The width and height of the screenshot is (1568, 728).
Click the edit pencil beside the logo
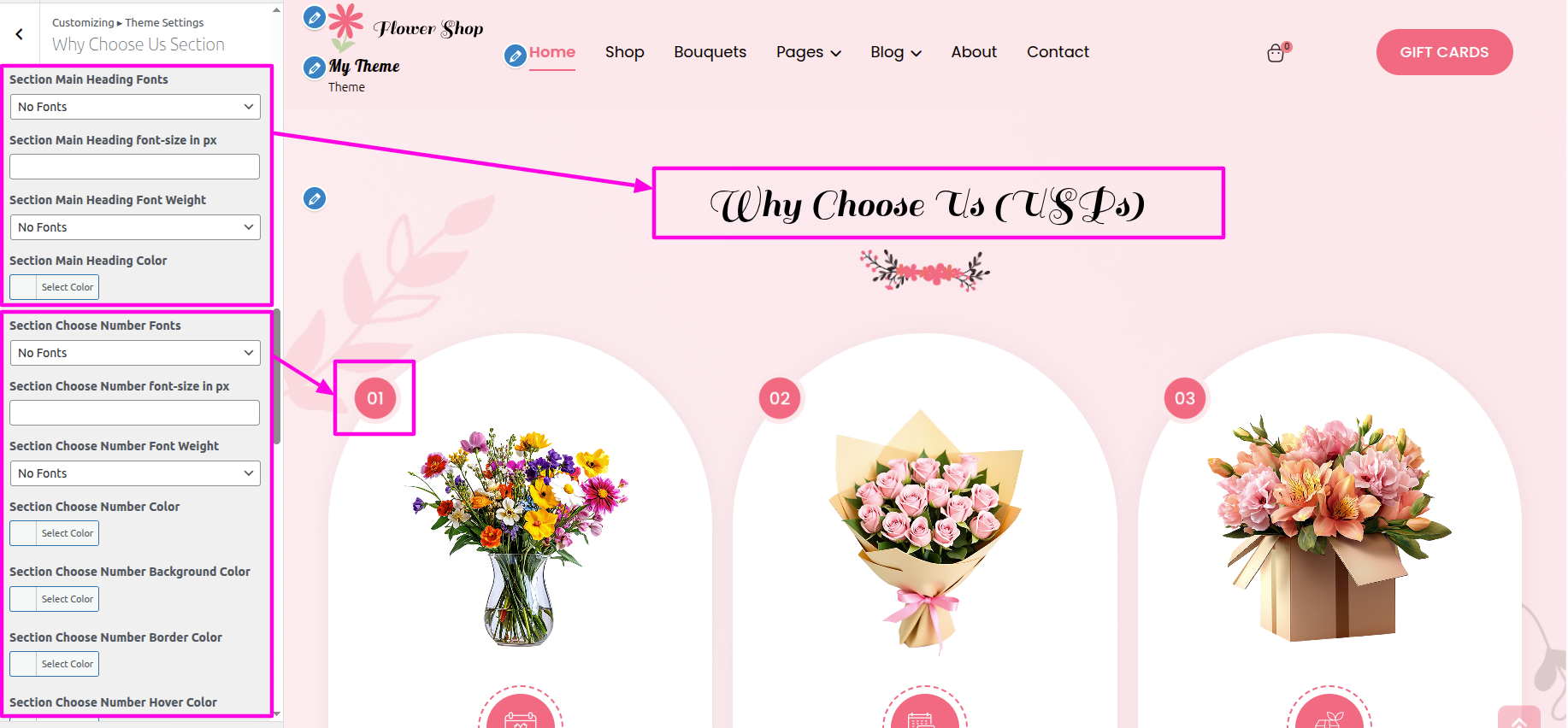pyautogui.click(x=315, y=17)
